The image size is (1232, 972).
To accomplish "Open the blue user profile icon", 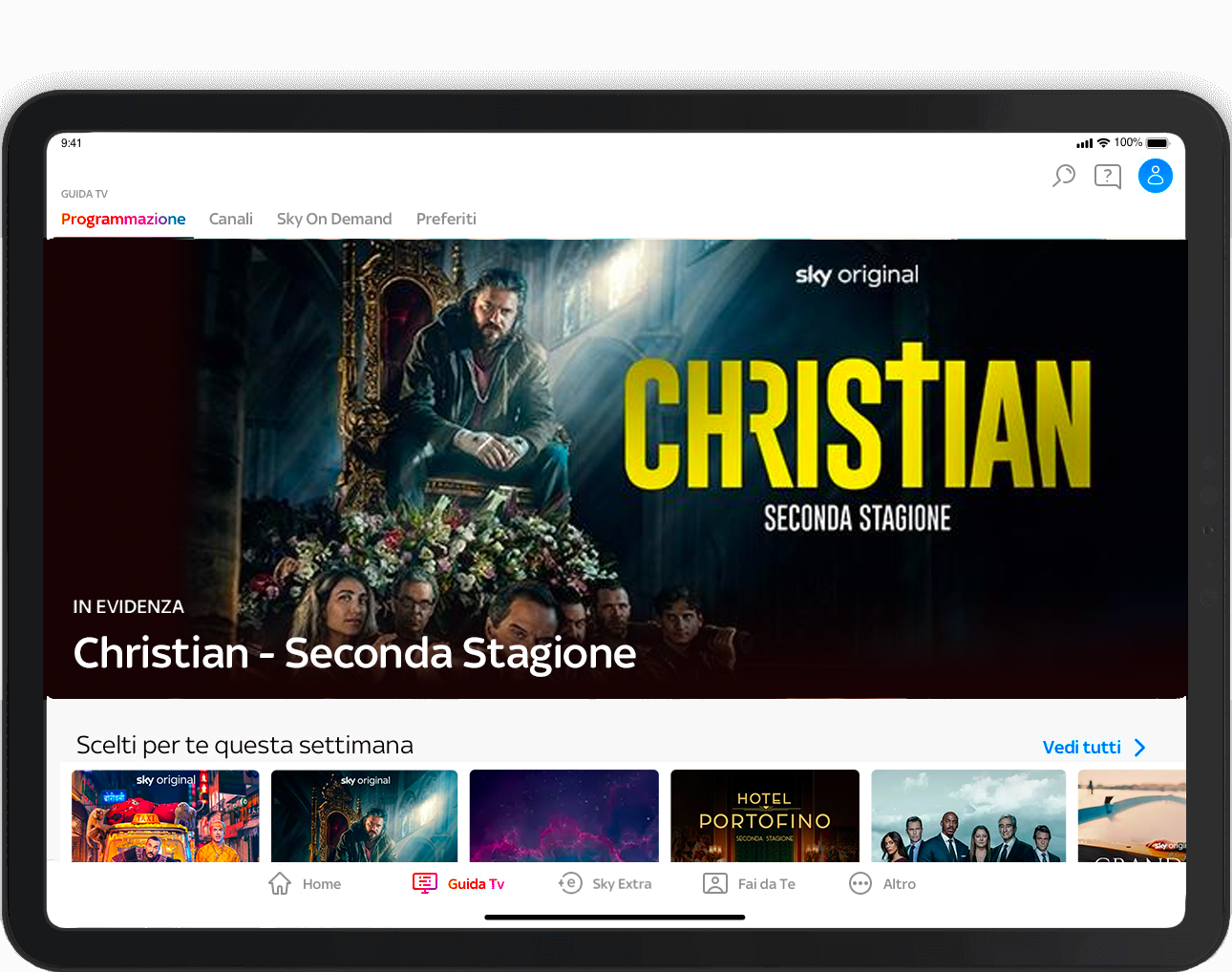I will [x=1156, y=176].
